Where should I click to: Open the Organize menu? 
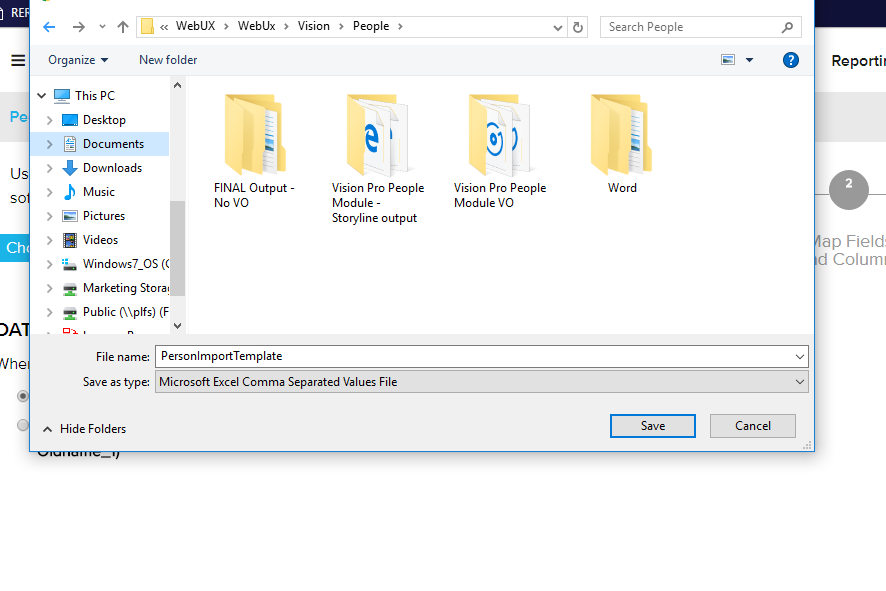(x=78, y=60)
